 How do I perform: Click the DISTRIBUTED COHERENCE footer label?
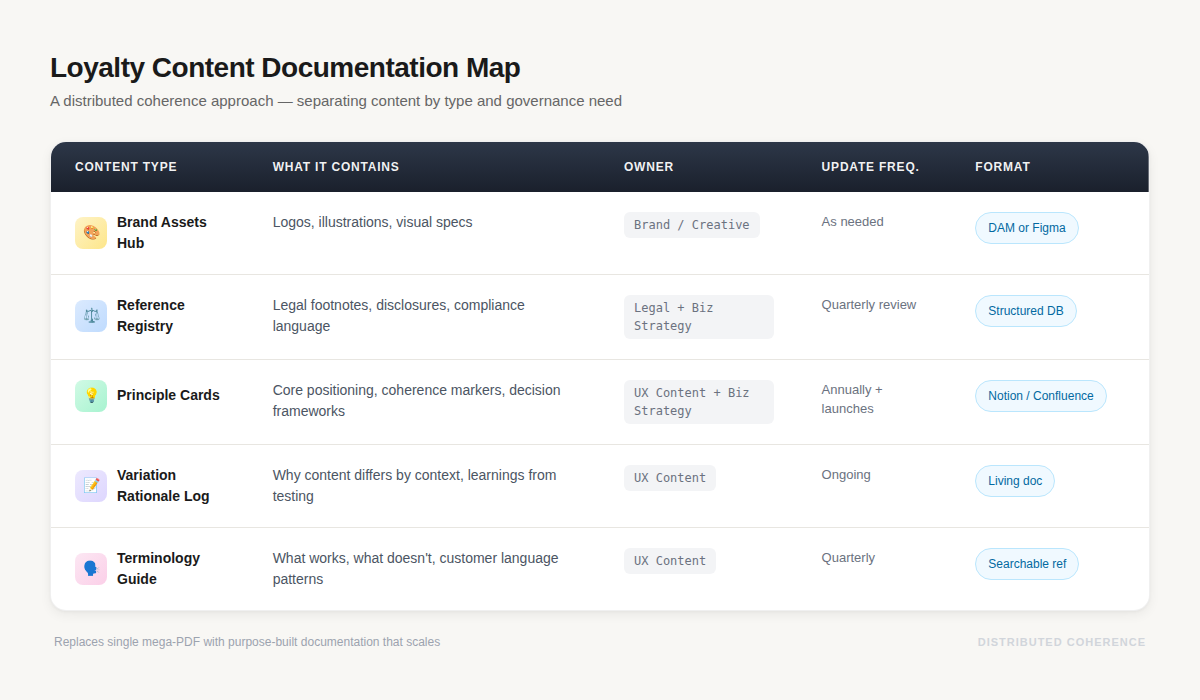1061,642
